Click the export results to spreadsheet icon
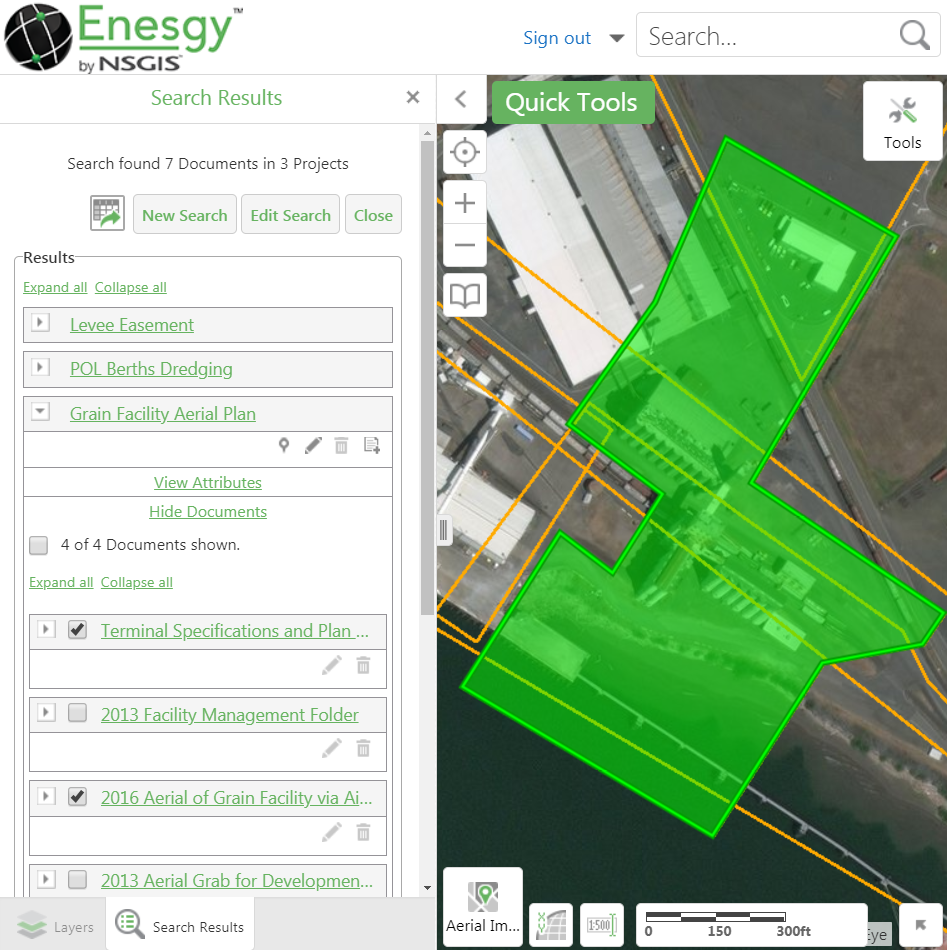Screen dimensions: 947x950 coord(107,213)
